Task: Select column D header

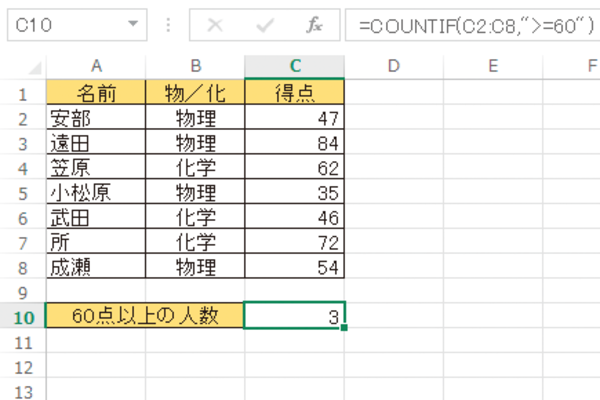Action: (394, 67)
